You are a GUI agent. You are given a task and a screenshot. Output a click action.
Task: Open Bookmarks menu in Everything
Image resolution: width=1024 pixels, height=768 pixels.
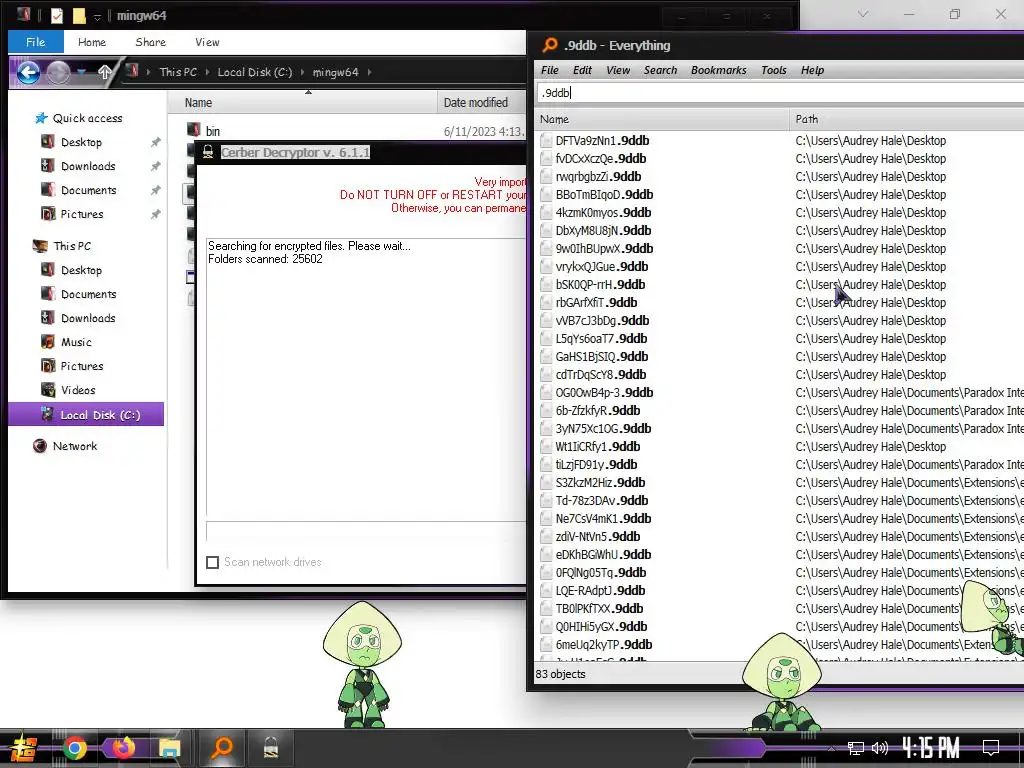718,70
